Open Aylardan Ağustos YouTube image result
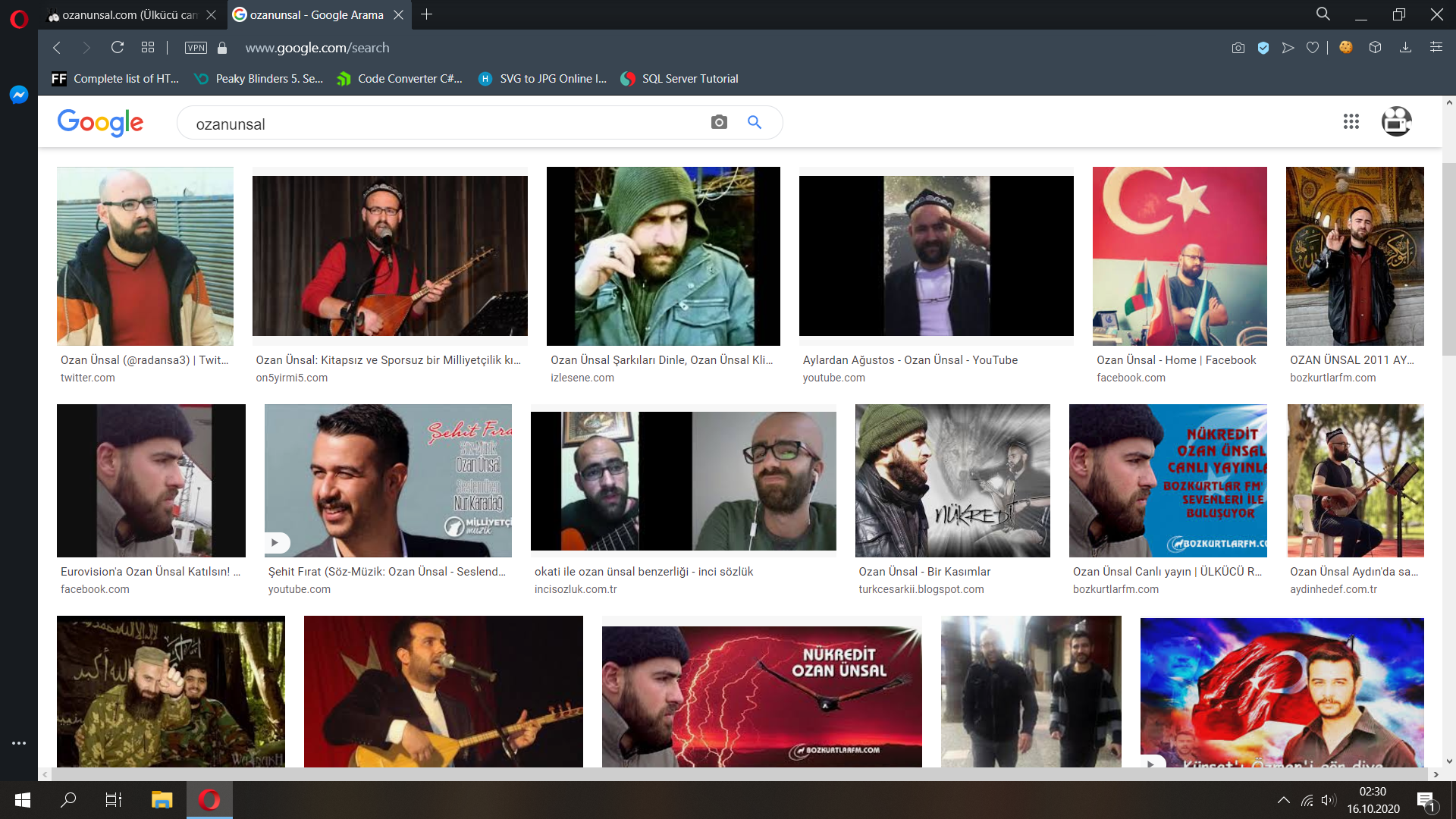 pos(937,256)
